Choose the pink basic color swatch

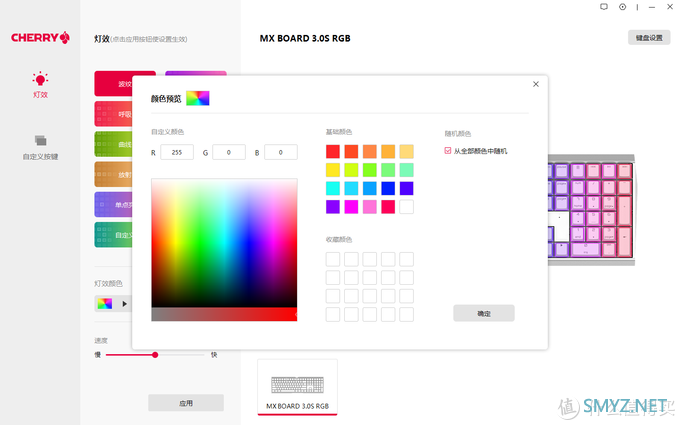point(369,207)
